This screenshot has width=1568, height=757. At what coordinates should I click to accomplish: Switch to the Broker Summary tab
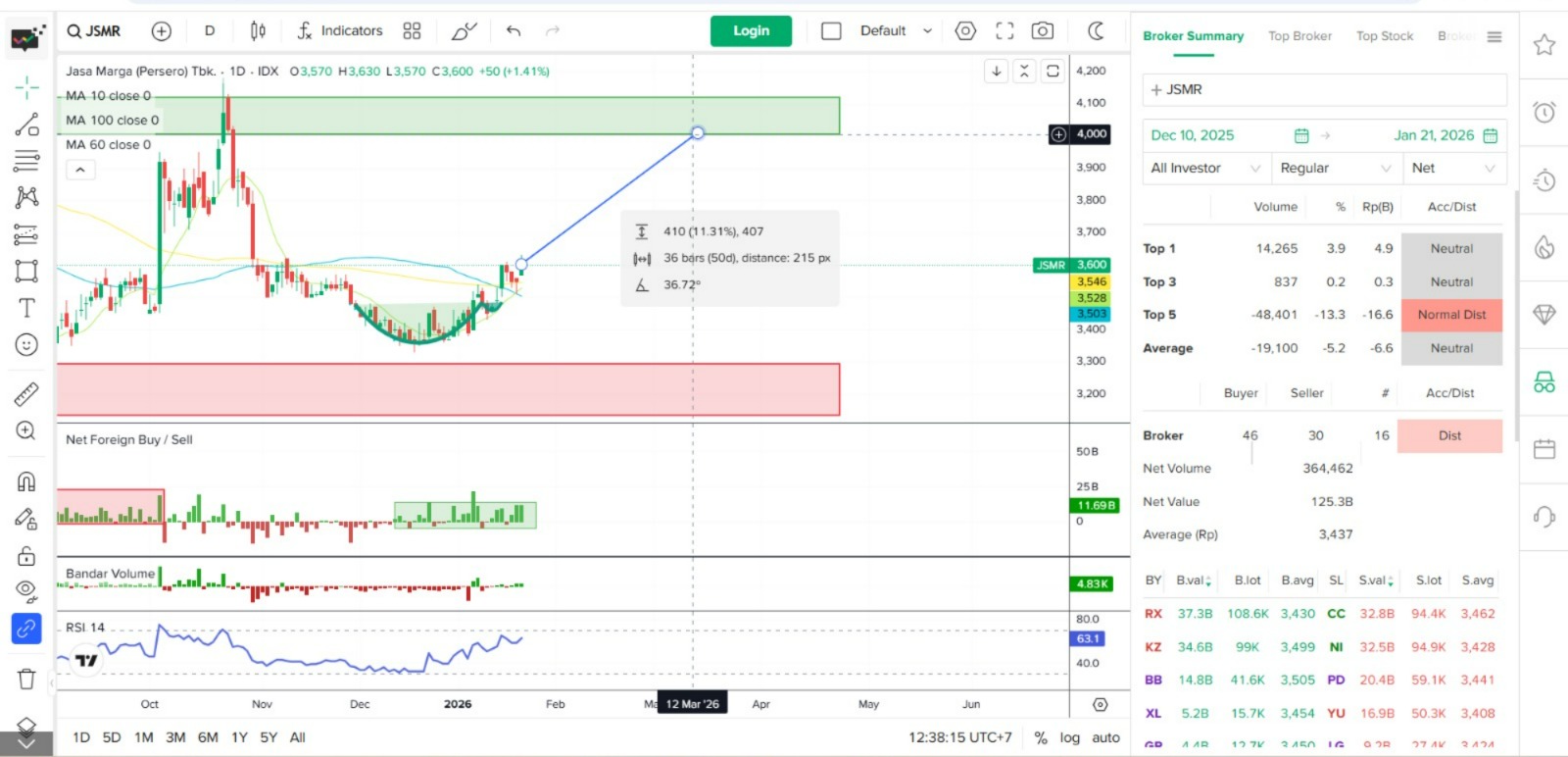tap(1193, 36)
